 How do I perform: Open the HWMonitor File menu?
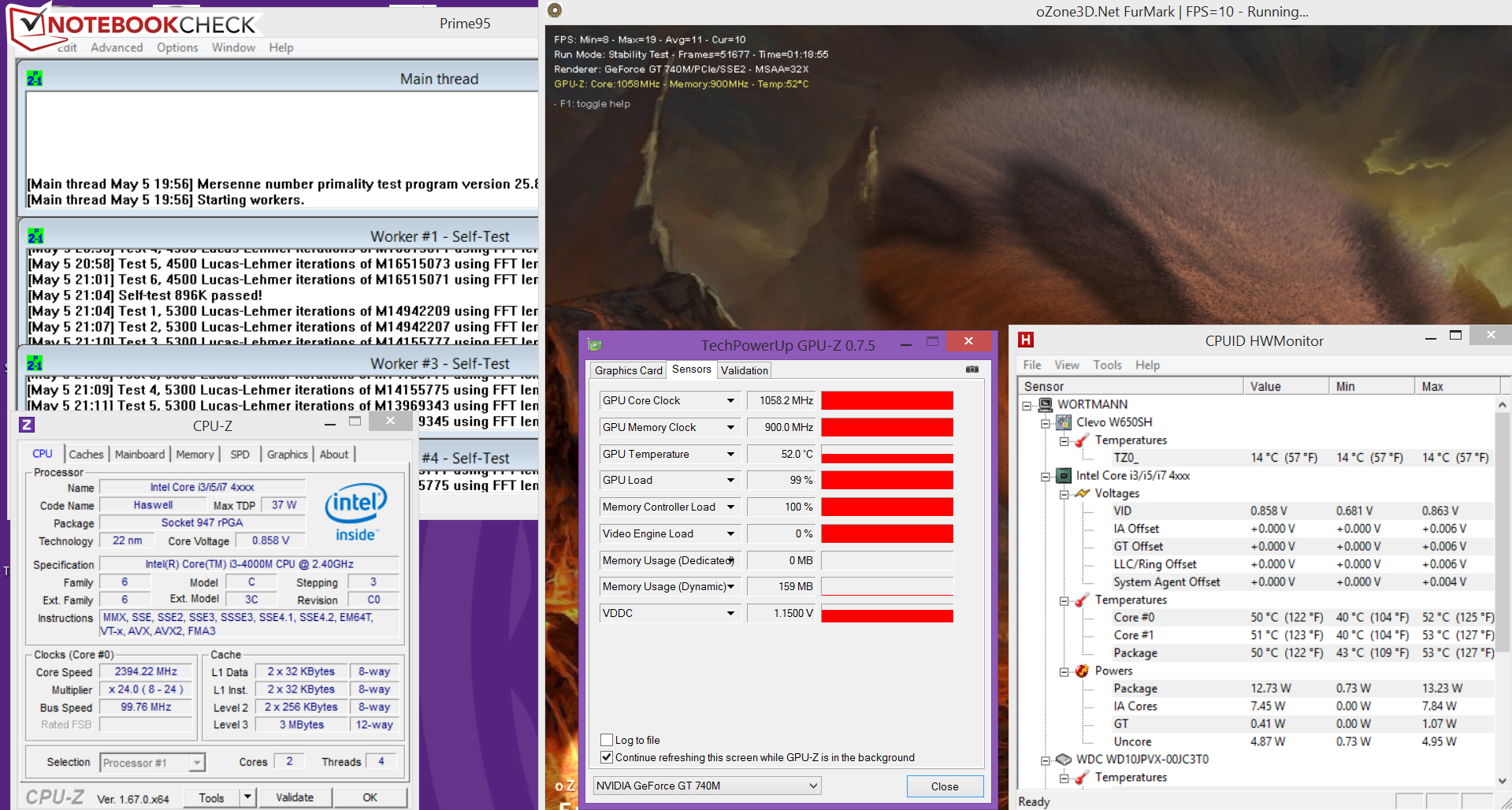[1032, 365]
